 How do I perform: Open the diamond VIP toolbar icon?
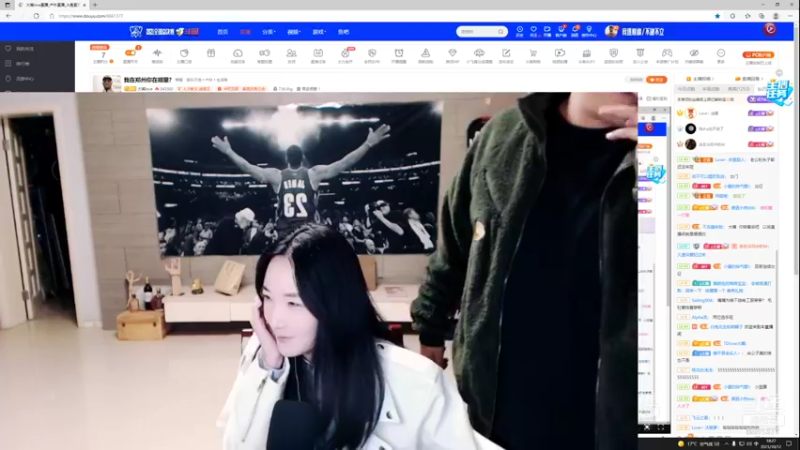click(453, 53)
